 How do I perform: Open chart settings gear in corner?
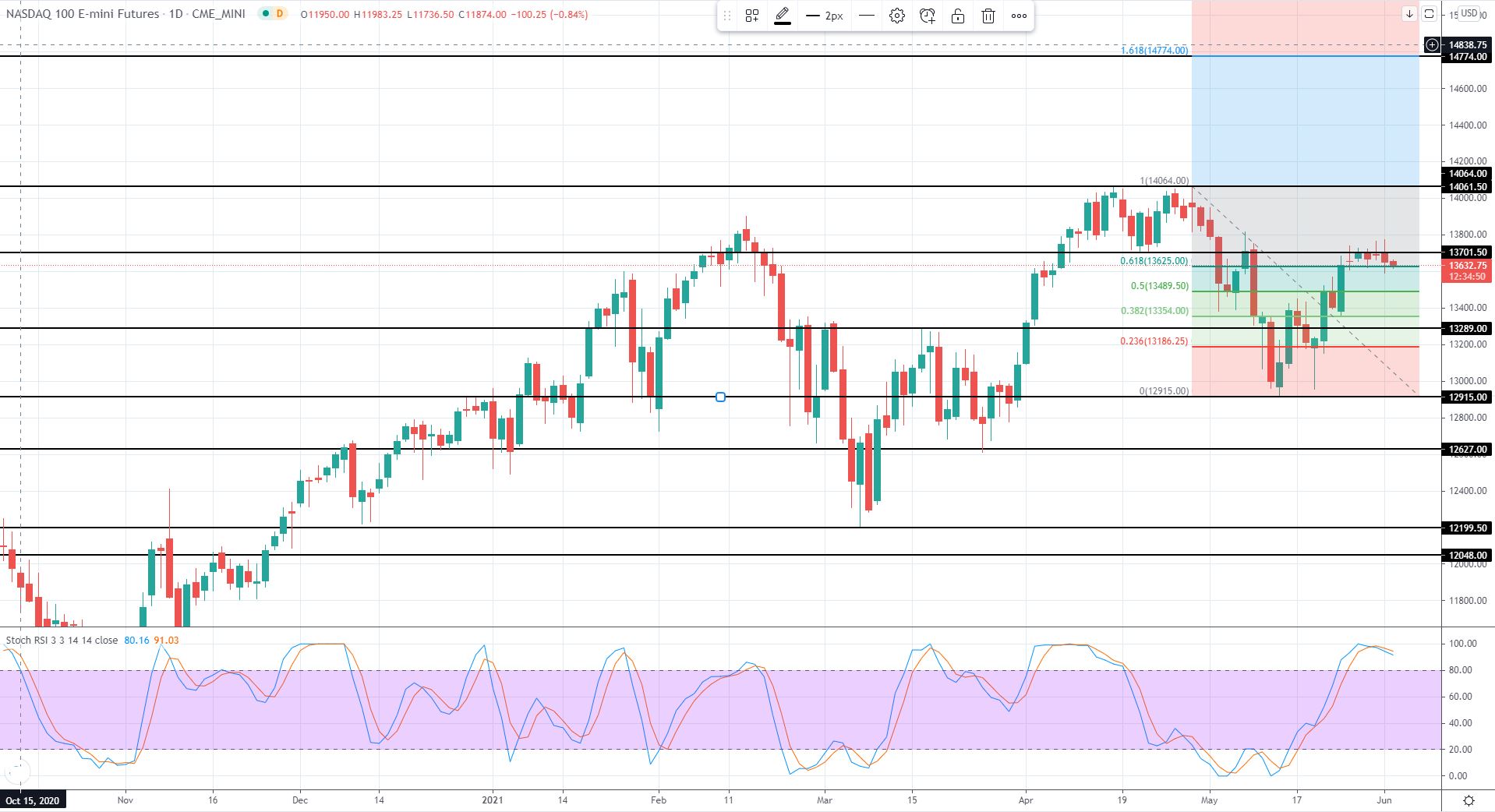pyautogui.click(x=1468, y=800)
